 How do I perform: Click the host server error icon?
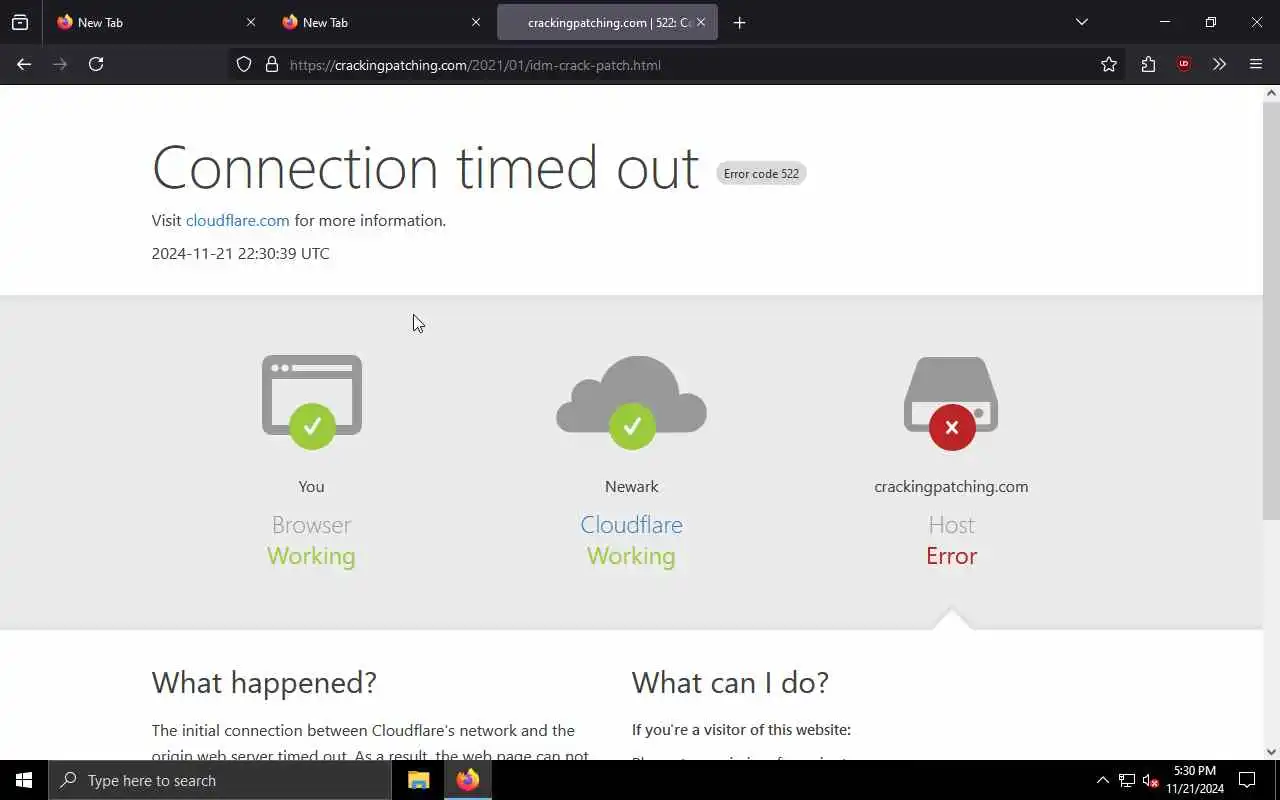951,402
